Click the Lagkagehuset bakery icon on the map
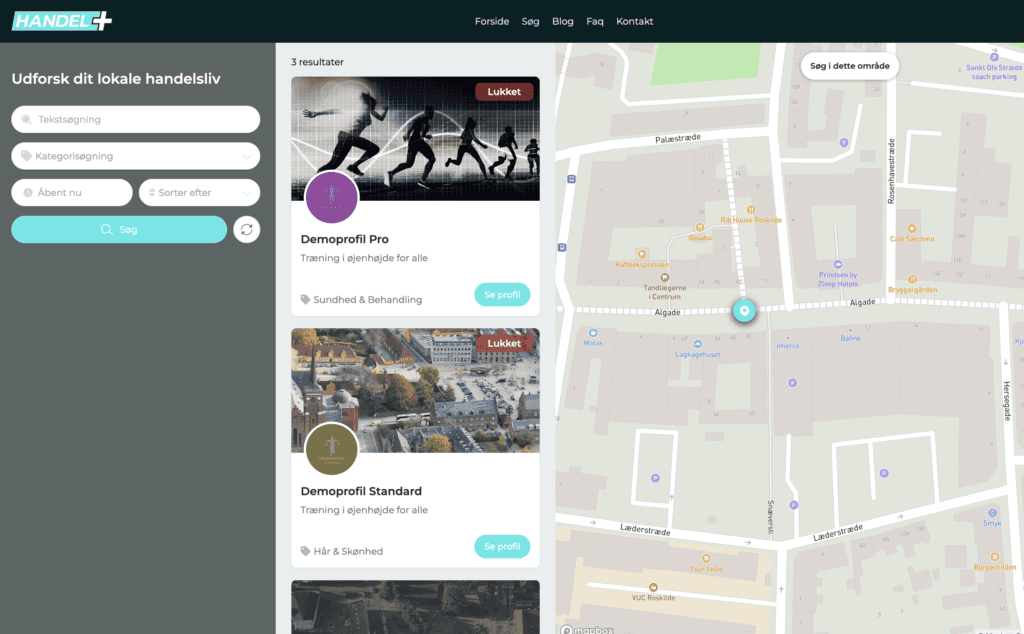Viewport: 1024px width, 634px height. click(x=697, y=344)
